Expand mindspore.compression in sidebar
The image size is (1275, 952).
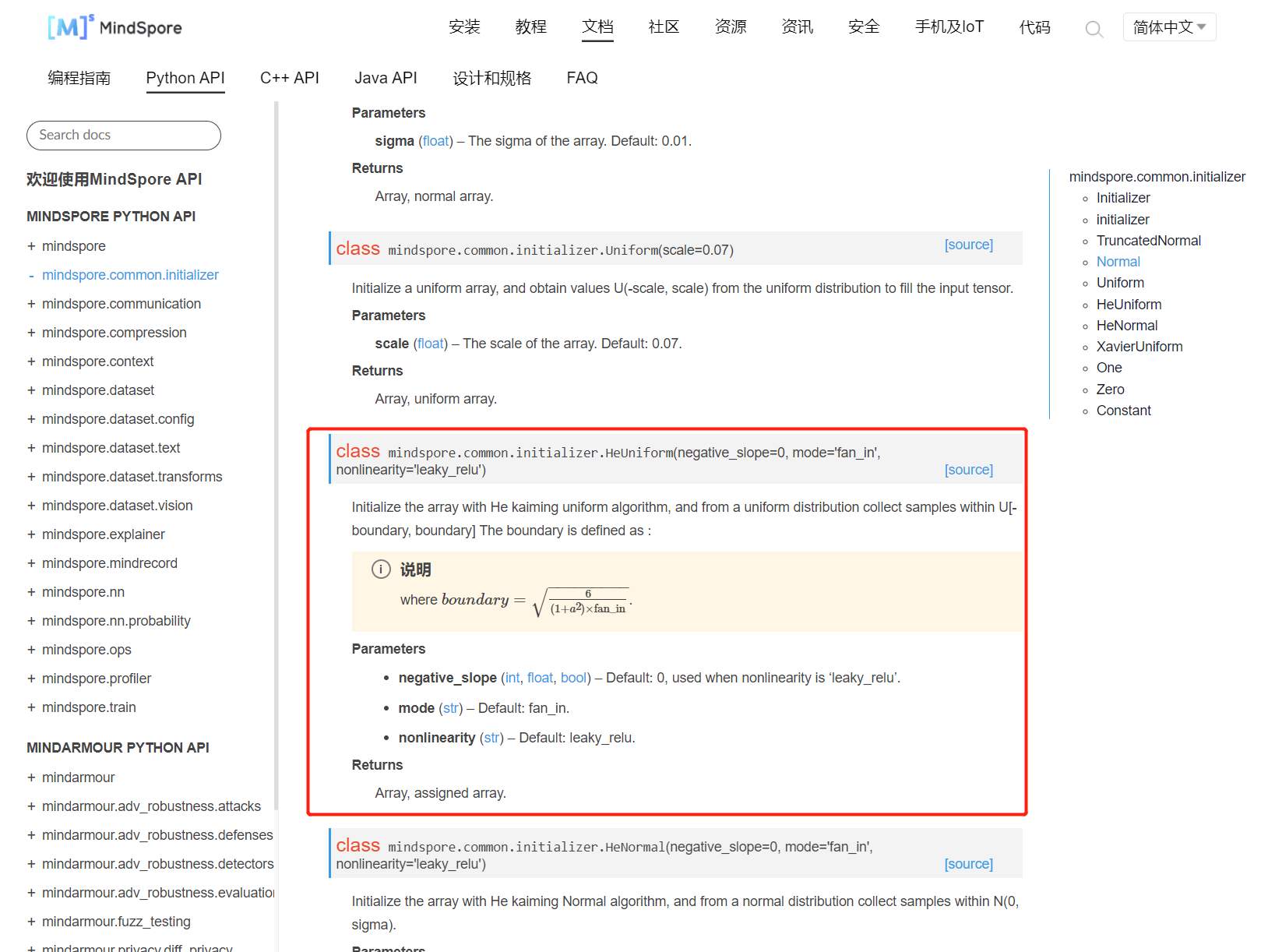coord(31,333)
